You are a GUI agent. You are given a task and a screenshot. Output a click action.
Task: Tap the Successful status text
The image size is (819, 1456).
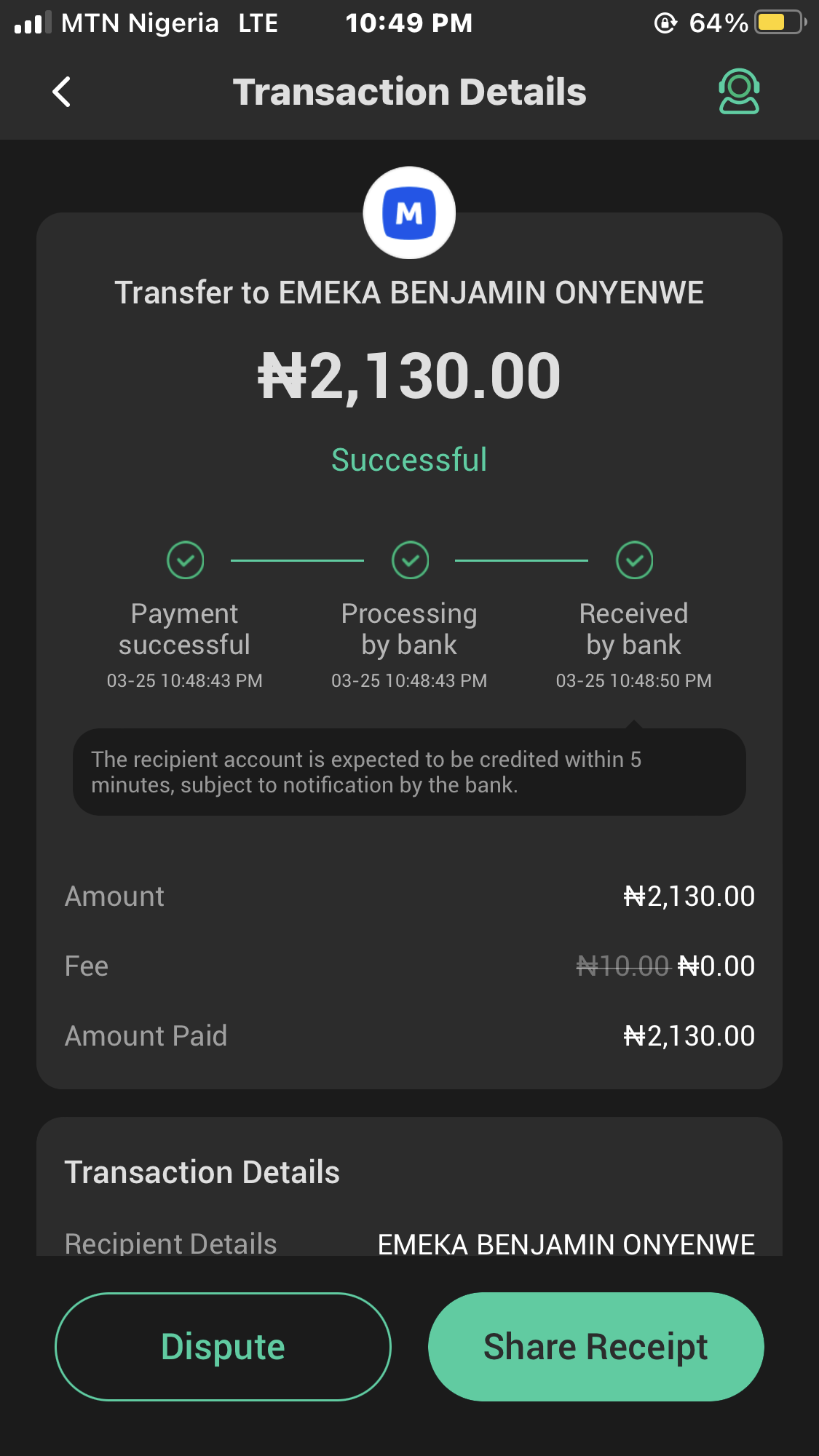click(409, 460)
